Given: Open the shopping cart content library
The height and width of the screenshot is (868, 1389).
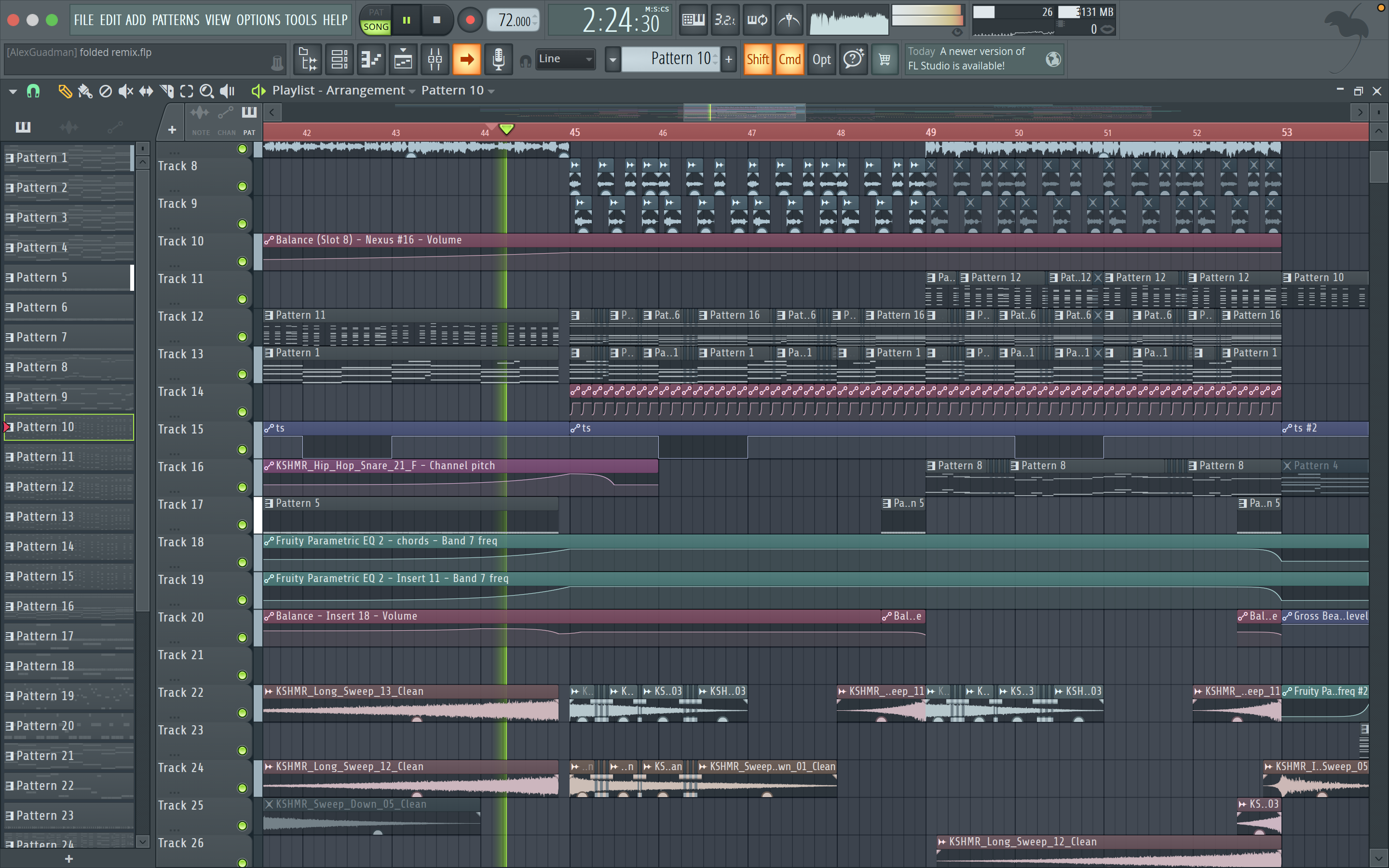Looking at the screenshot, I should [x=885, y=59].
